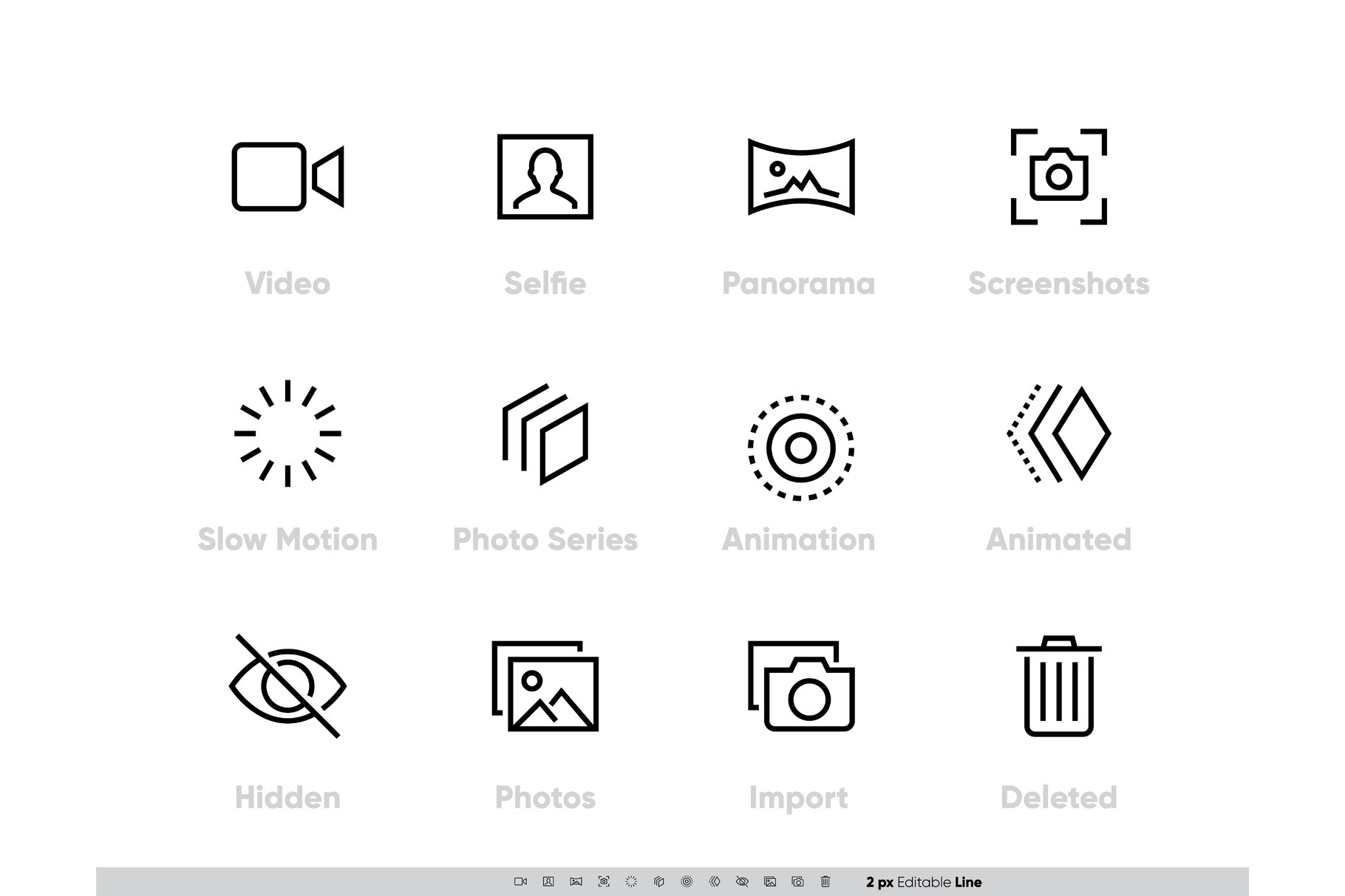This screenshot has width=1345, height=896.
Task: Click the large Import camera icon
Action: click(x=801, y=686)
